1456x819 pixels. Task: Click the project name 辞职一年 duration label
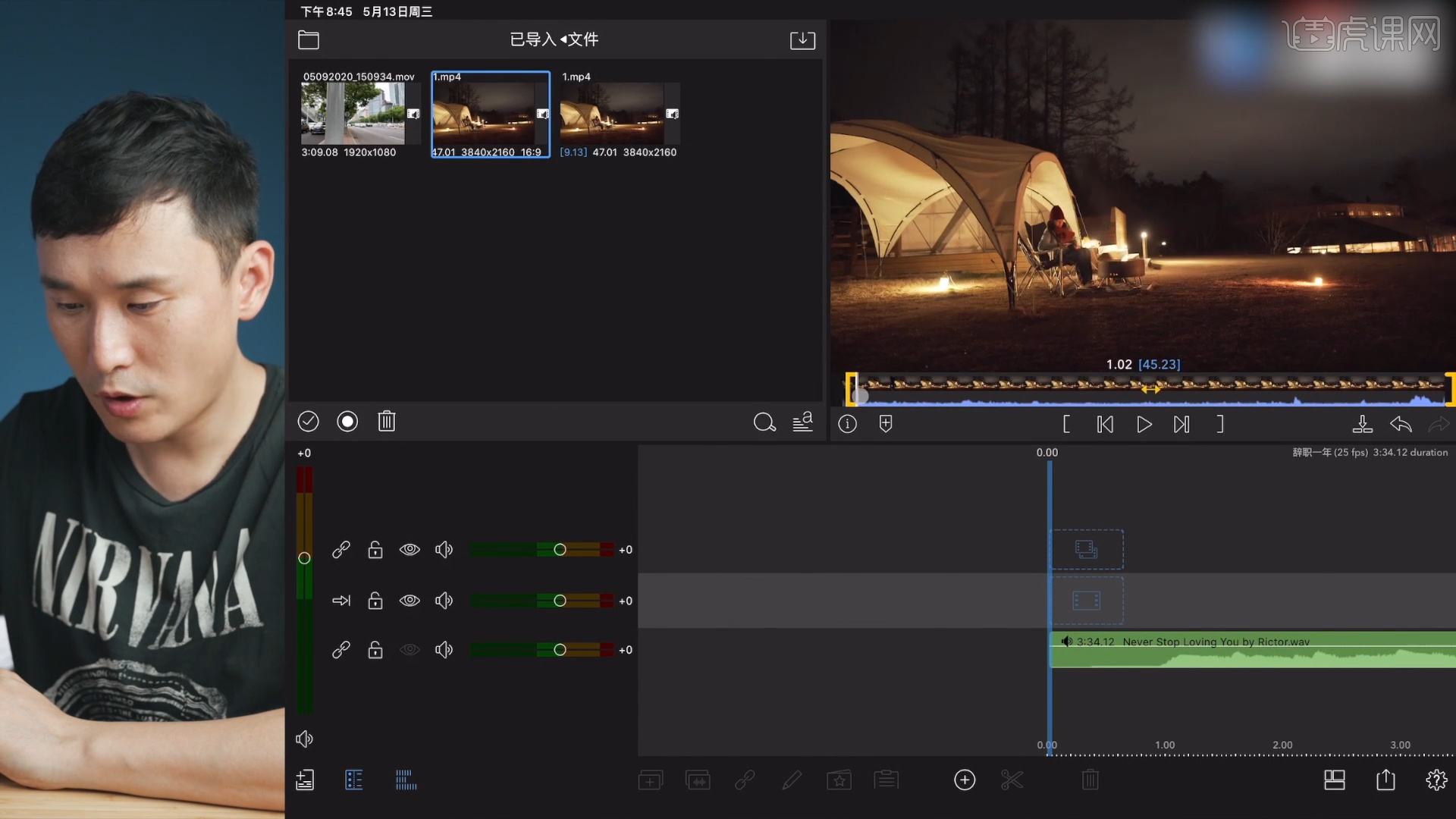1370,453
